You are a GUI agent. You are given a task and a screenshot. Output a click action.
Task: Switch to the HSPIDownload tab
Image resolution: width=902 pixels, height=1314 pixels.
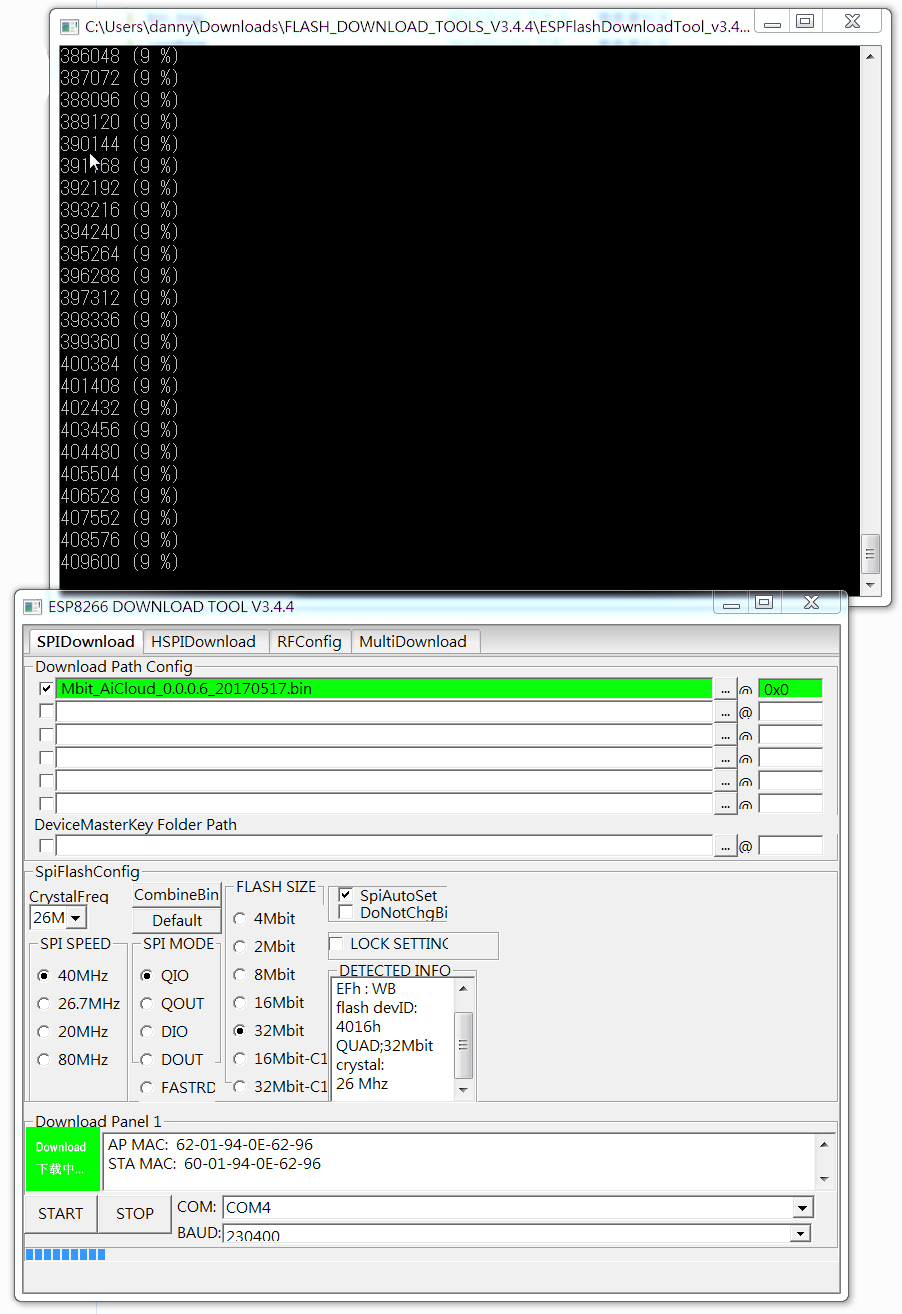[x=203, y=641]
